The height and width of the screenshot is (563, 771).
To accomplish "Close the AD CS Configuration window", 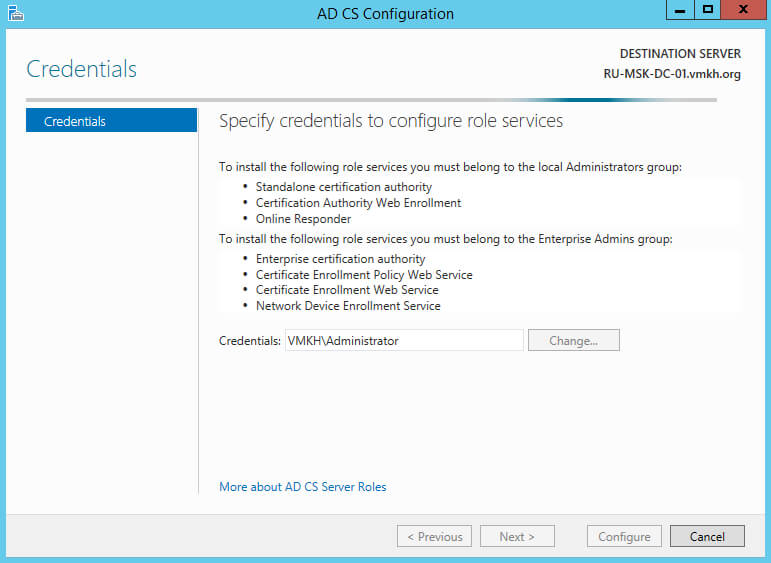I will point(743,10).
